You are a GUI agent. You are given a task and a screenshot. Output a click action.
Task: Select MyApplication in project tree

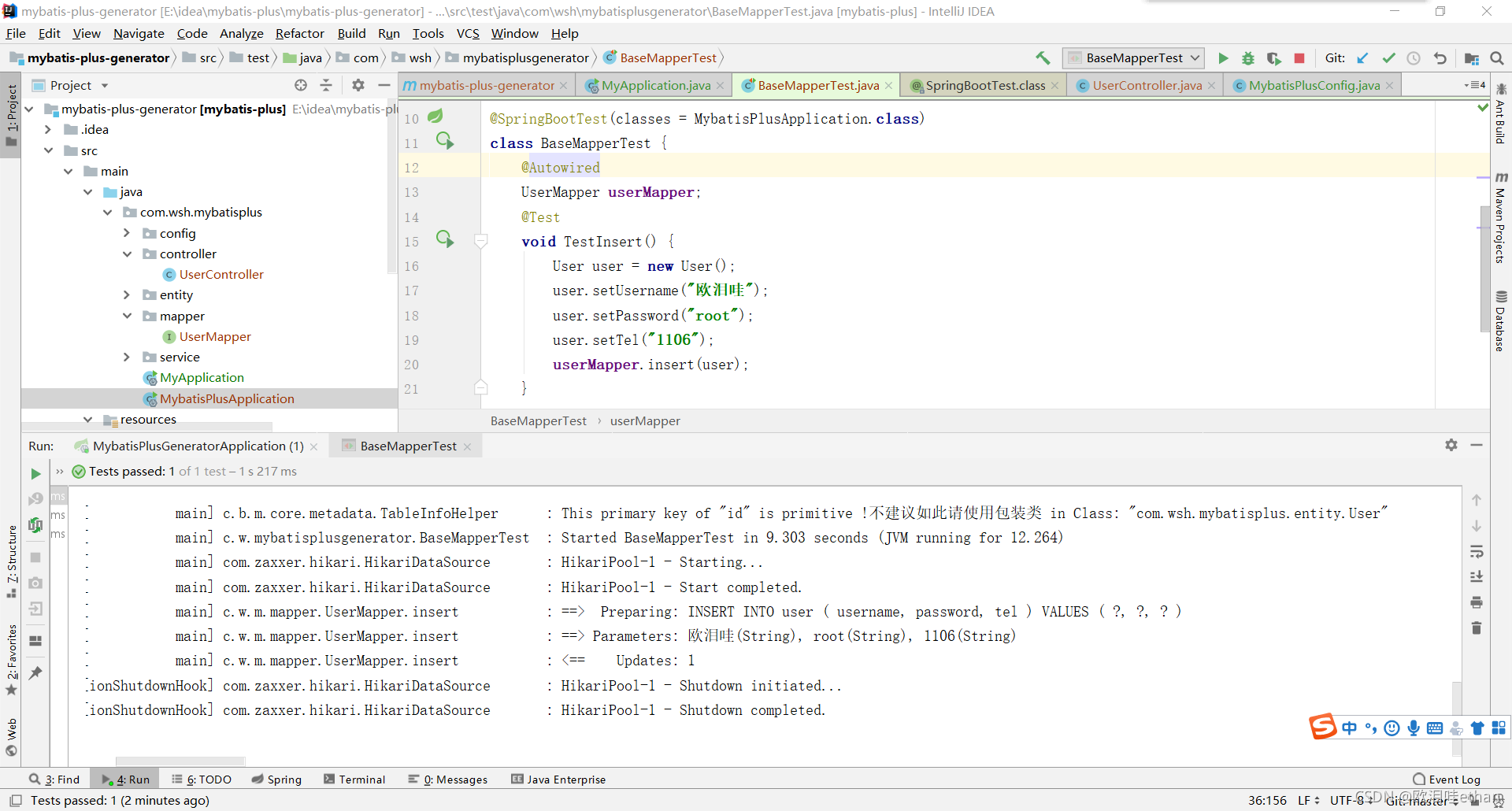pyautogui.click(x=202, y=378)
